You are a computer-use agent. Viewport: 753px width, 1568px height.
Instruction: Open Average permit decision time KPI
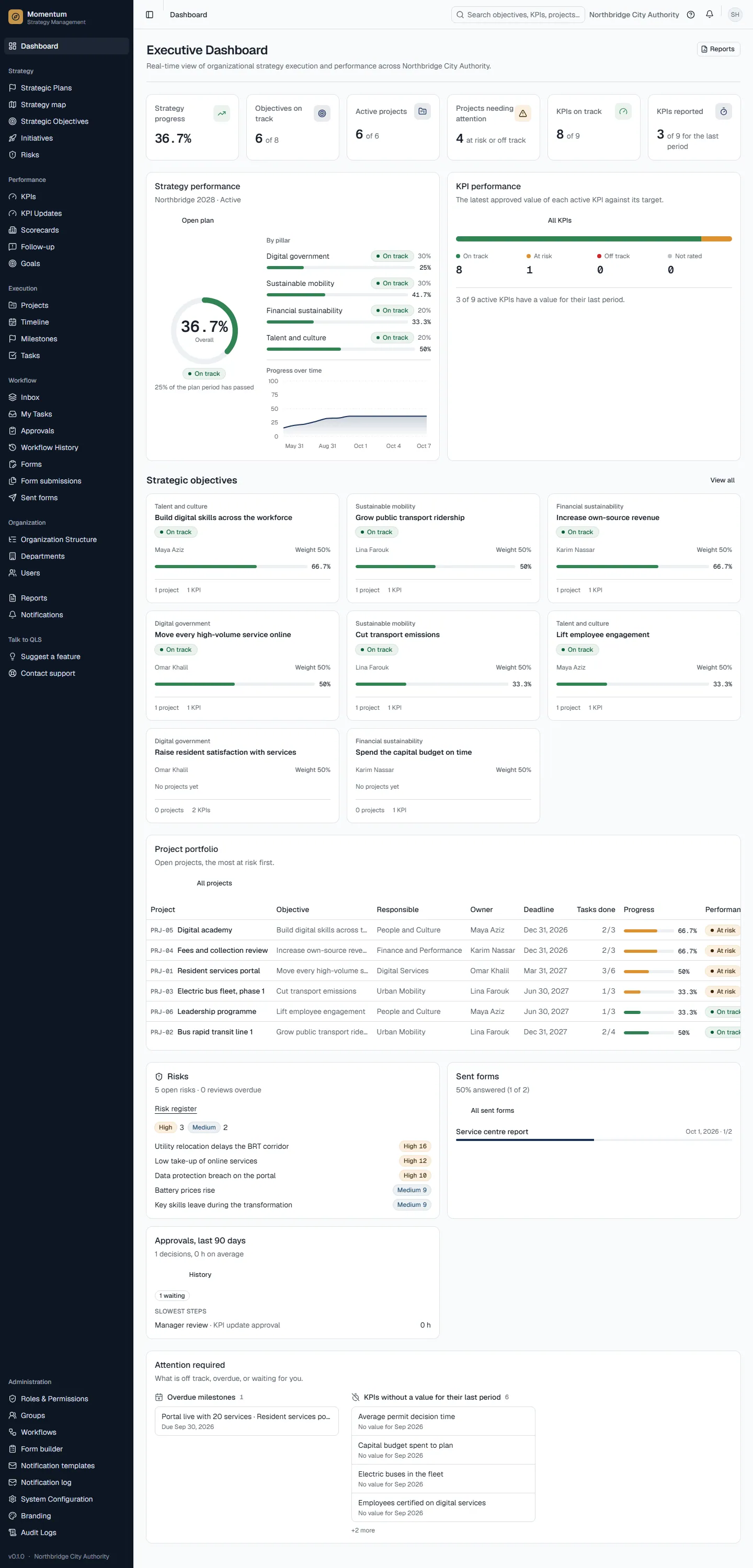(x=443, y=1421)
